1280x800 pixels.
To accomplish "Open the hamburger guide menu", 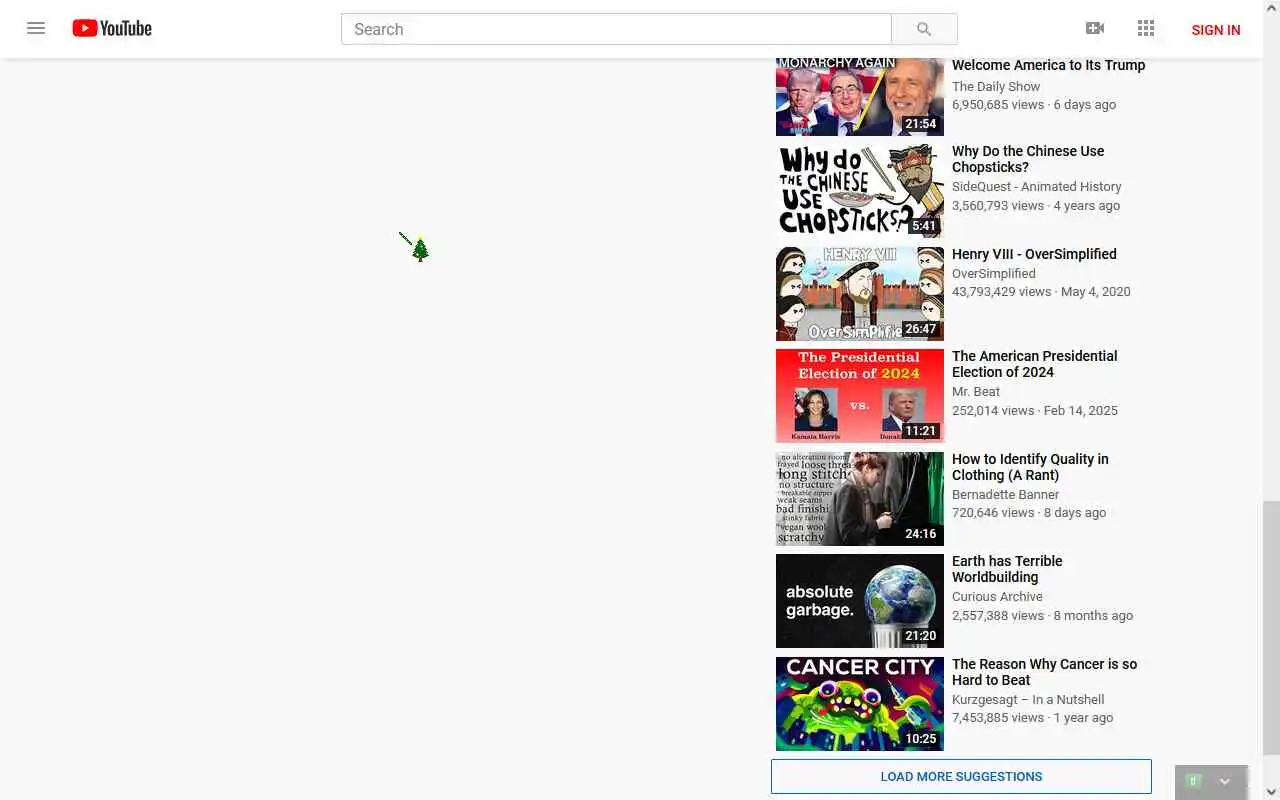I will click(36, 28).
